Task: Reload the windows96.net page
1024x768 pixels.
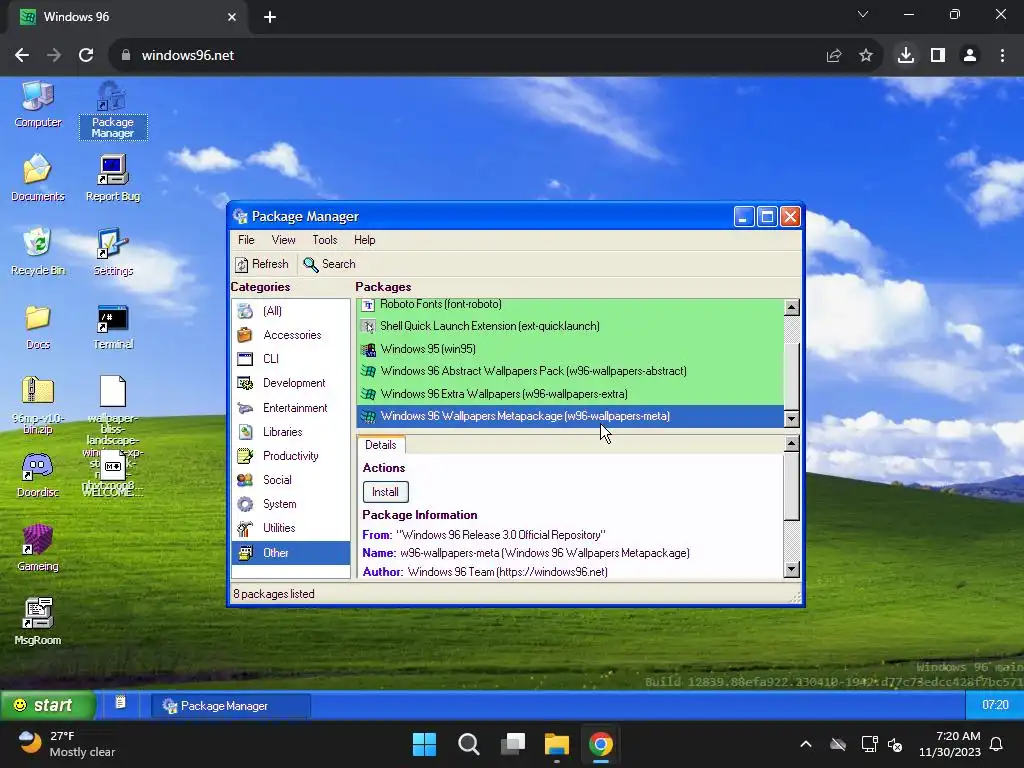Action: point(86,56)
